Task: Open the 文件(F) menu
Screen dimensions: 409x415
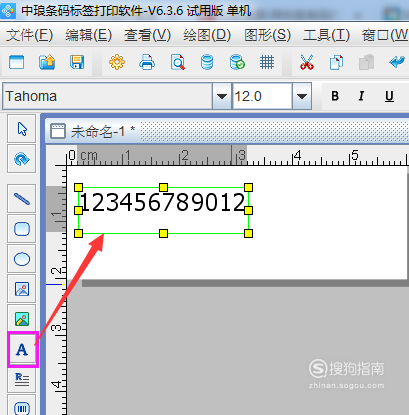Action: click(29, 35)
